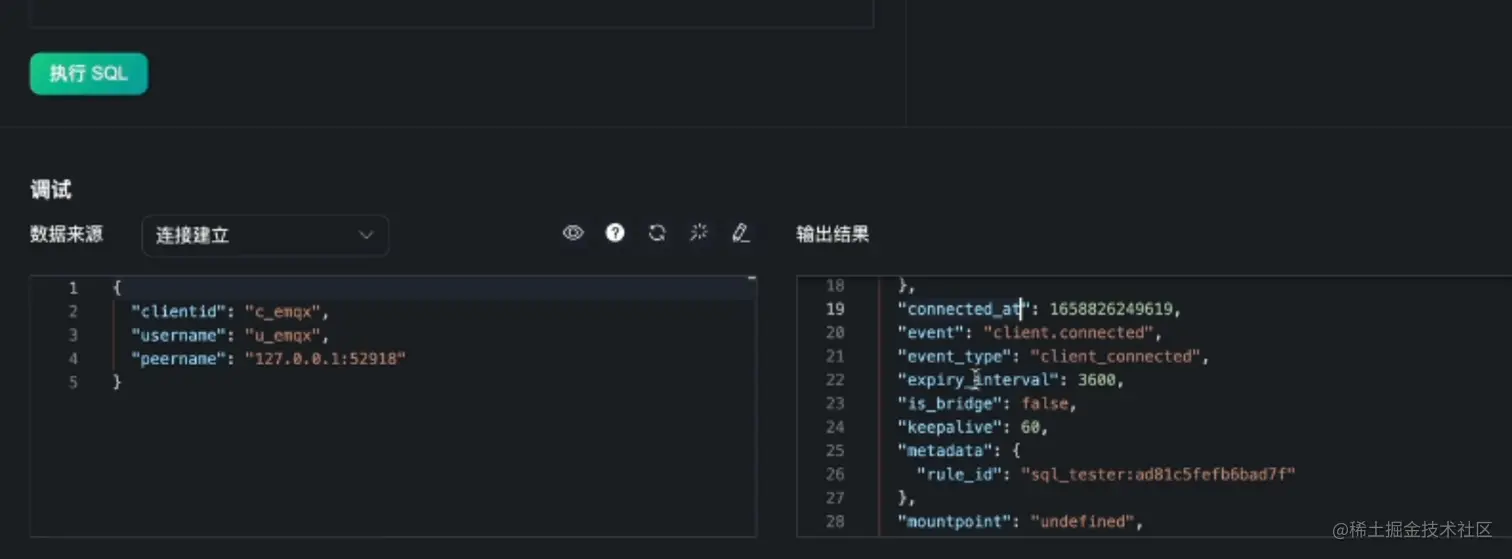Click the "event" client.connected line
This screenshot has height=559, width=1512.
pos(1029,332)
